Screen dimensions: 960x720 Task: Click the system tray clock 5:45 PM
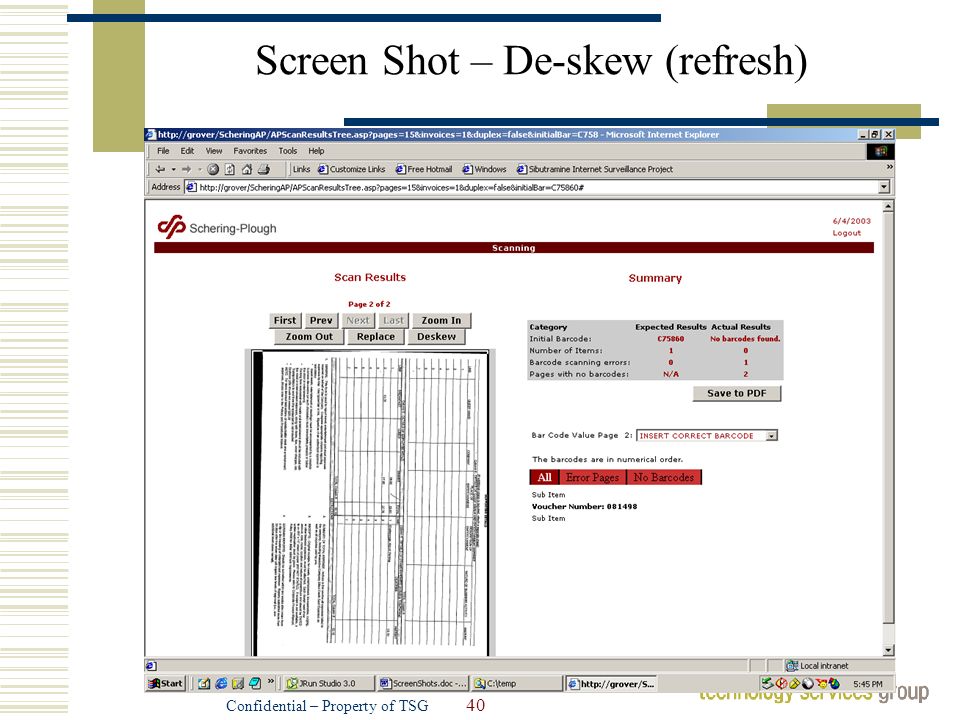click(x=868, y=684)
